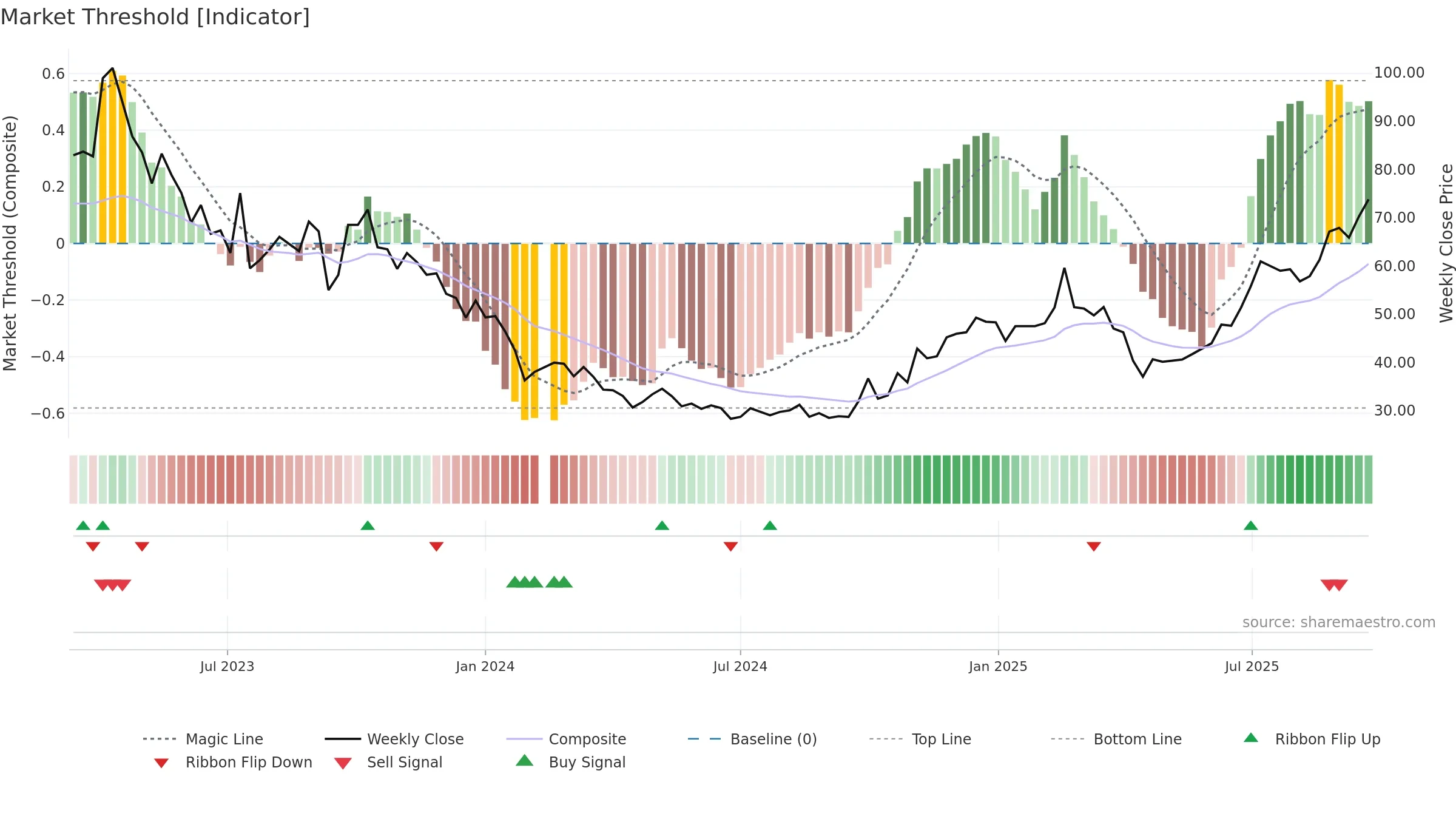Click the source: sharemaestro.com text

pyautogui.click(x=1339, y=622)
